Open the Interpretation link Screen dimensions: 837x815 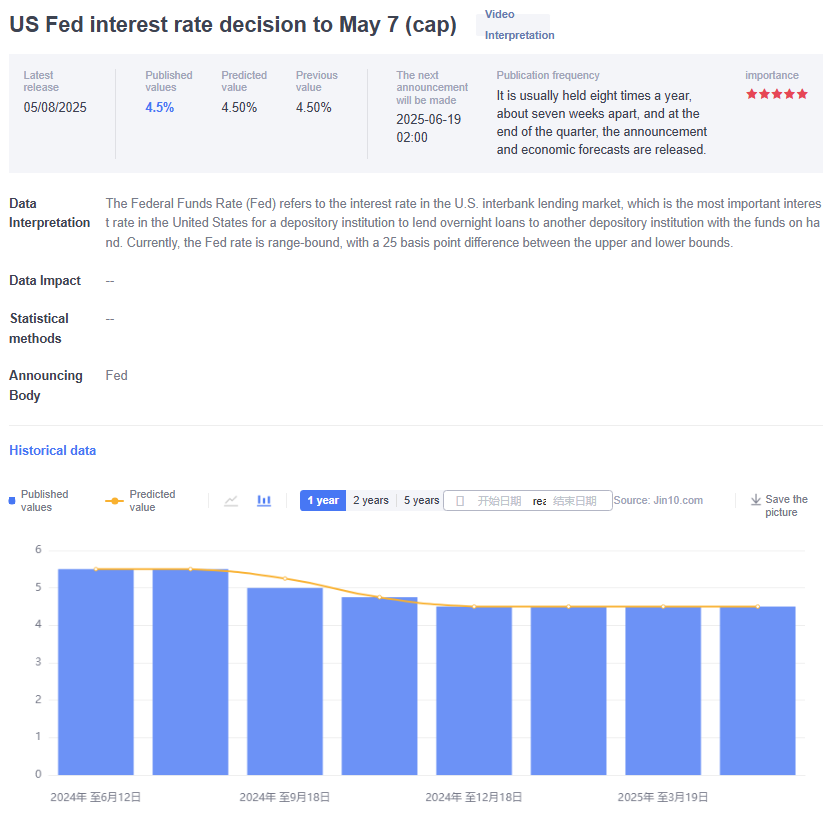pos(519,36)
